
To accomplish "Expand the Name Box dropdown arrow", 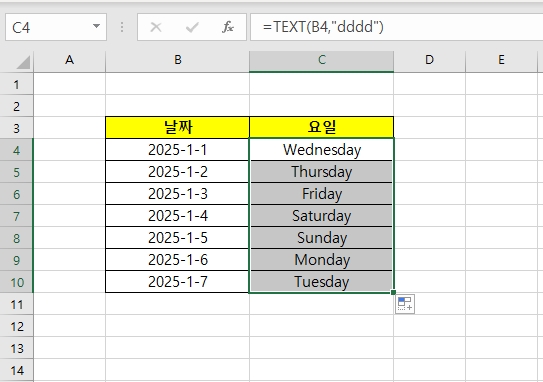I will click(x=97, y=26).
